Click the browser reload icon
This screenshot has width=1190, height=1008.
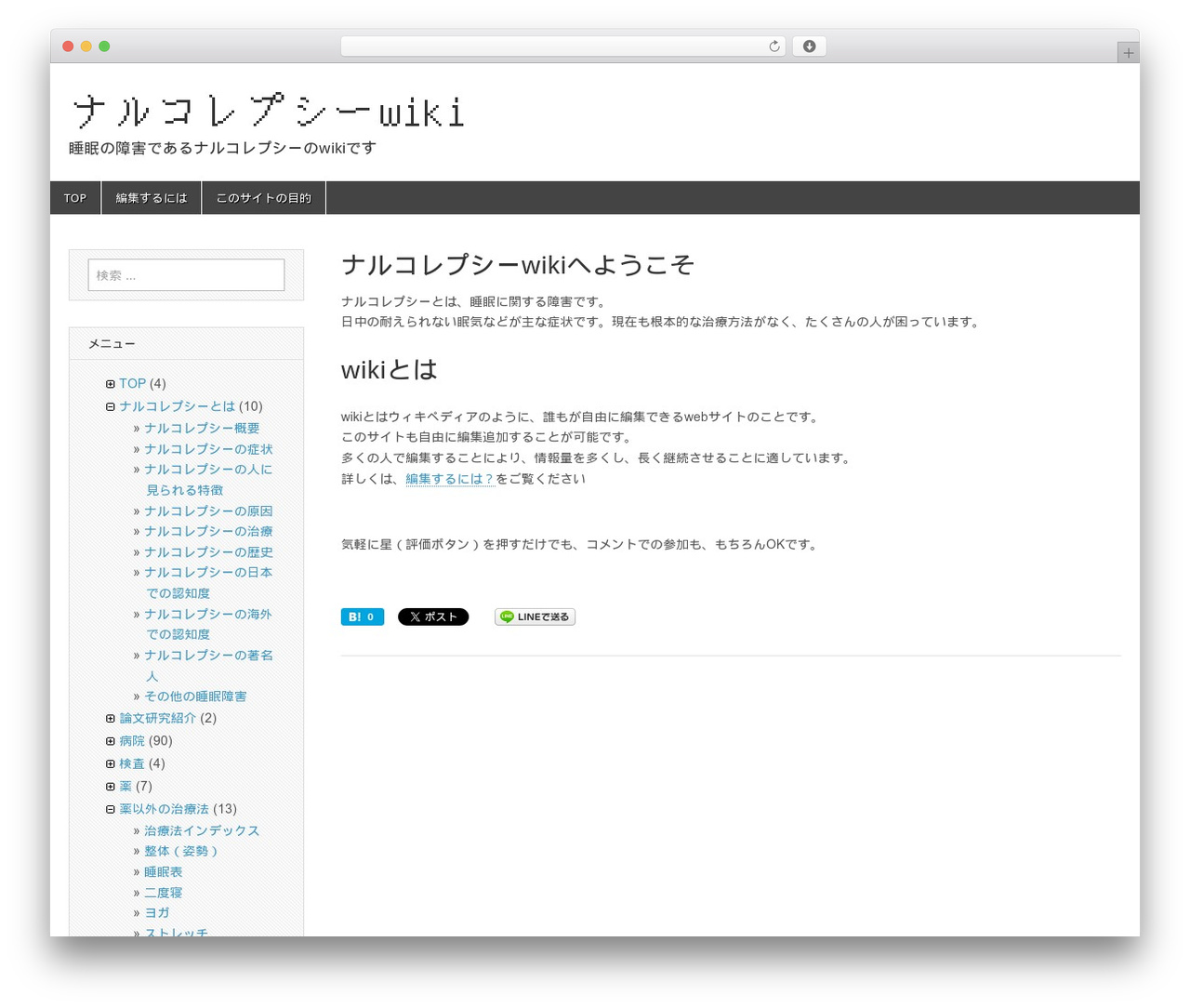[773, 46]
